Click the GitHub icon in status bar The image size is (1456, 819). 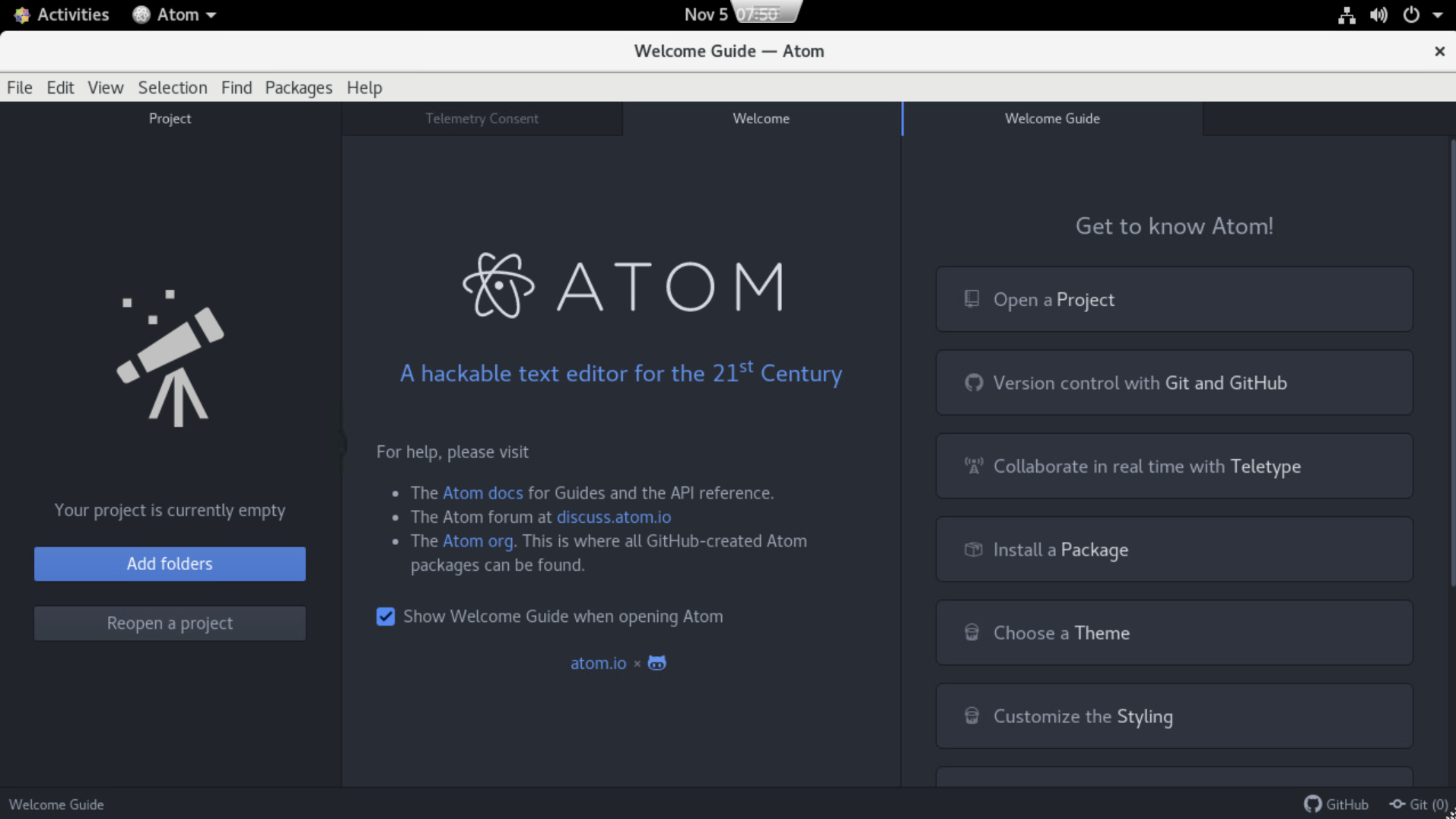point(1313,804)
